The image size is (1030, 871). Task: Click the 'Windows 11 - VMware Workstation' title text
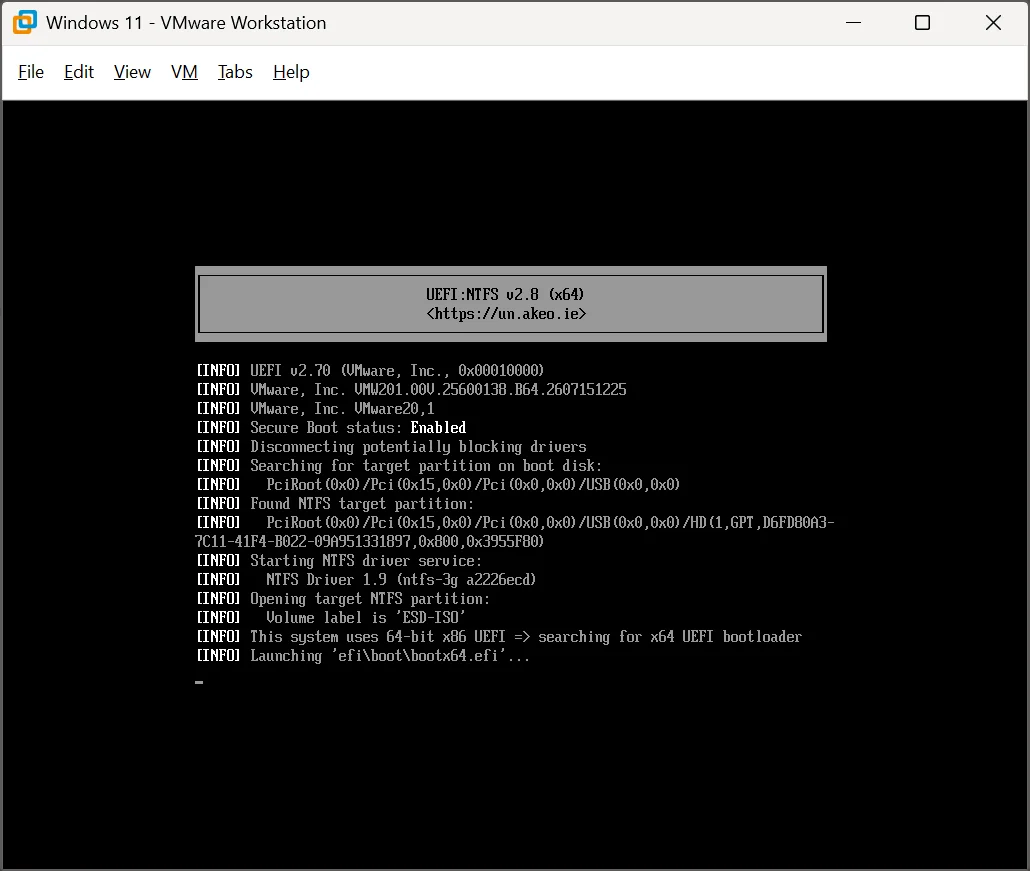click(186, 23)
